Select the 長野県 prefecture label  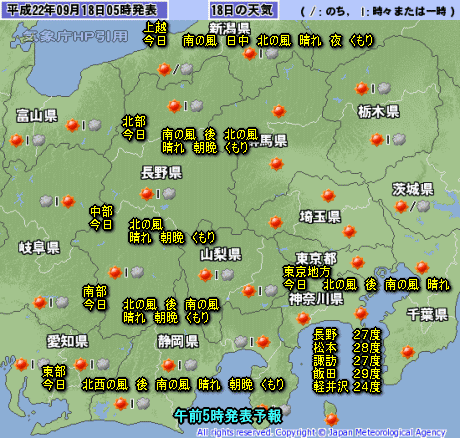tap(161, 173)
